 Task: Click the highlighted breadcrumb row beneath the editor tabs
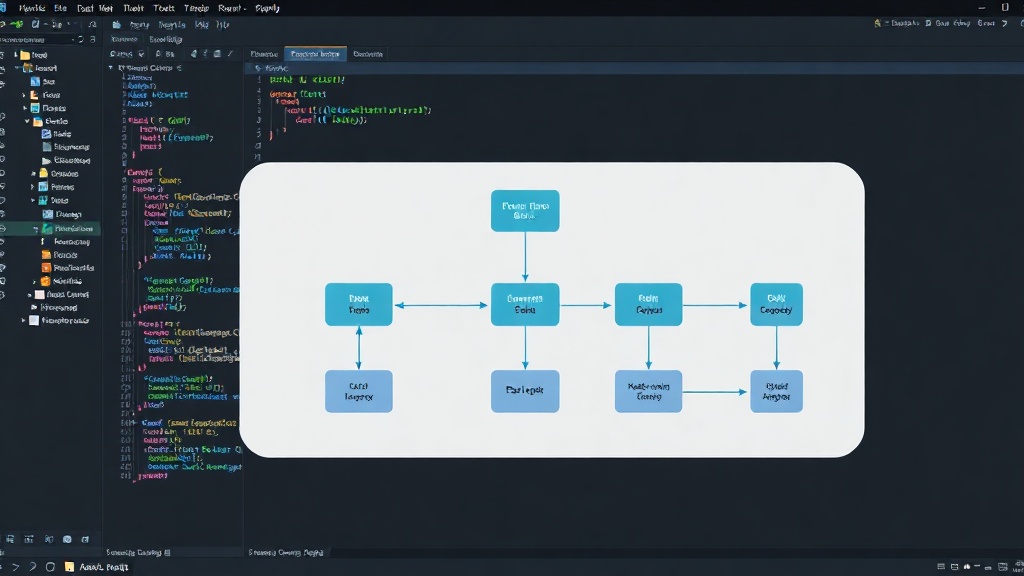tap(634, 68)
